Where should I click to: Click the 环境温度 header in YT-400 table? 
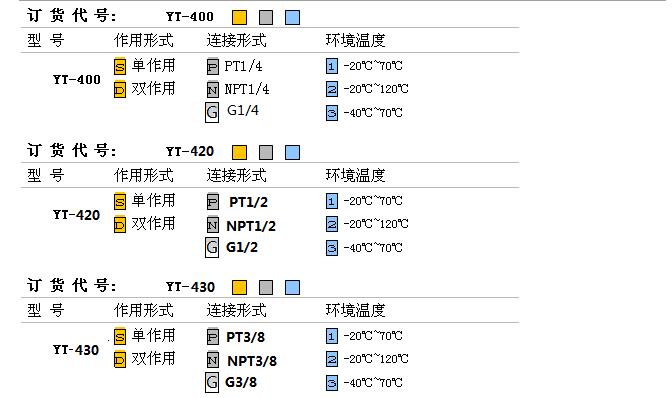tap(355, 40)
